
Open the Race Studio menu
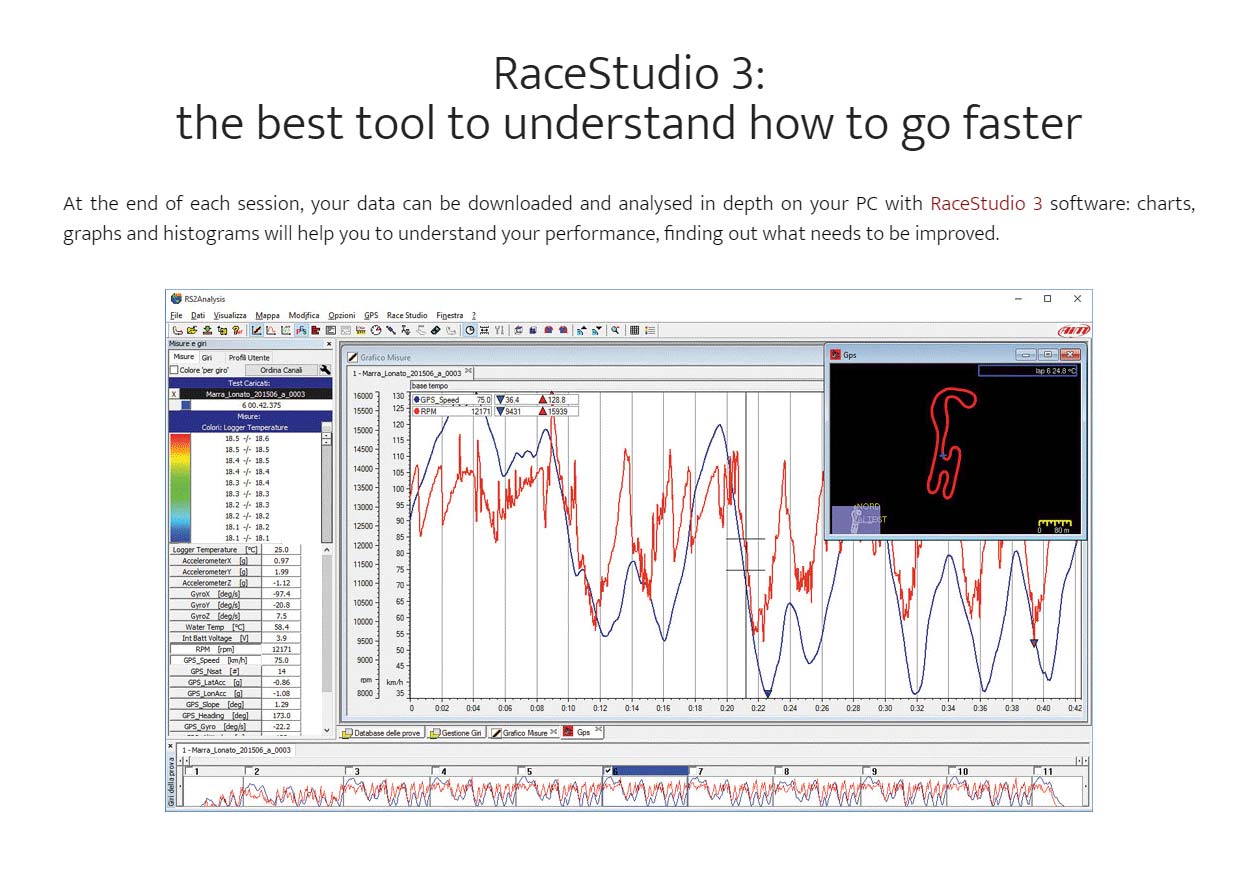[x=407, y=315]
